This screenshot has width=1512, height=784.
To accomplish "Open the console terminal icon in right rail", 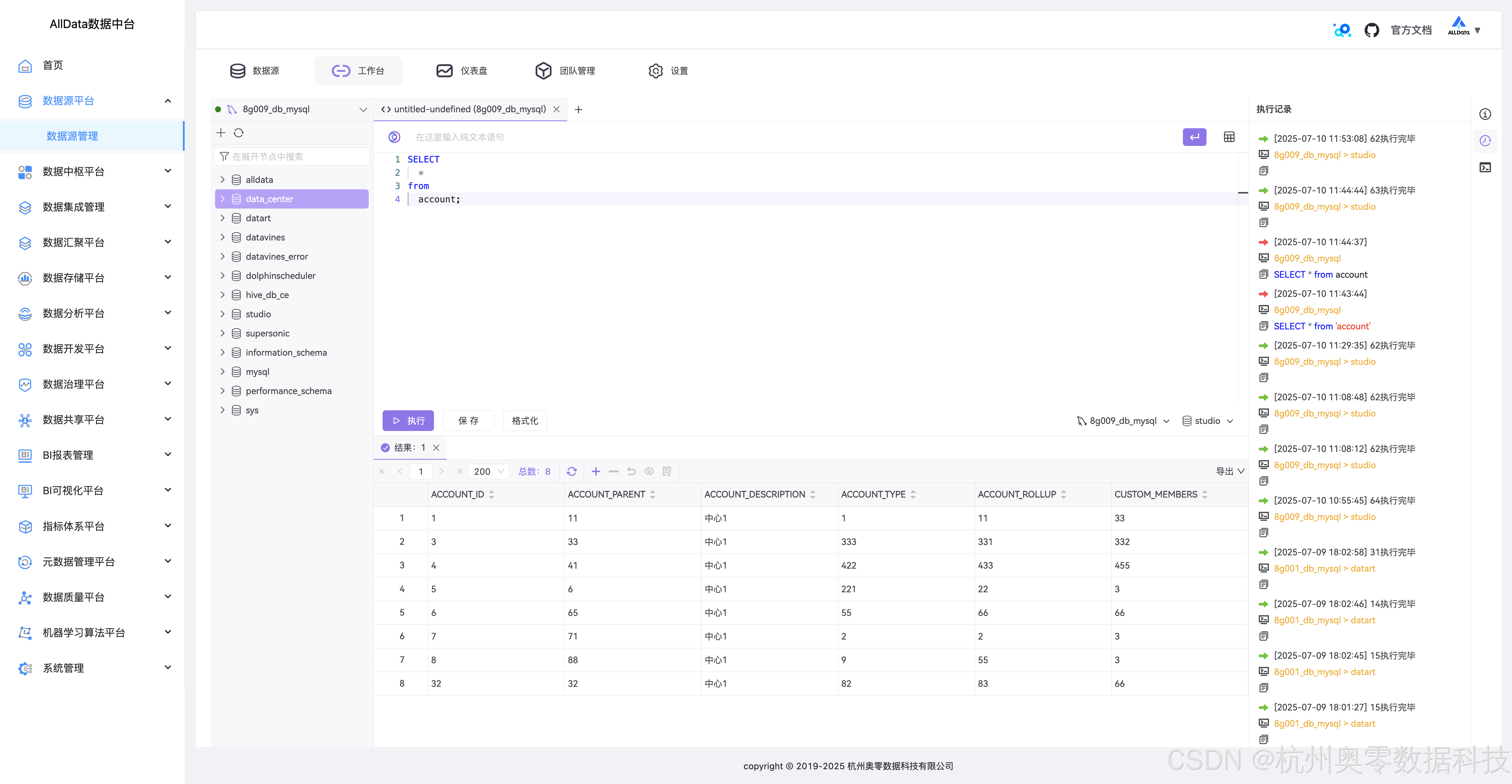I will (x=1485, y=168).
